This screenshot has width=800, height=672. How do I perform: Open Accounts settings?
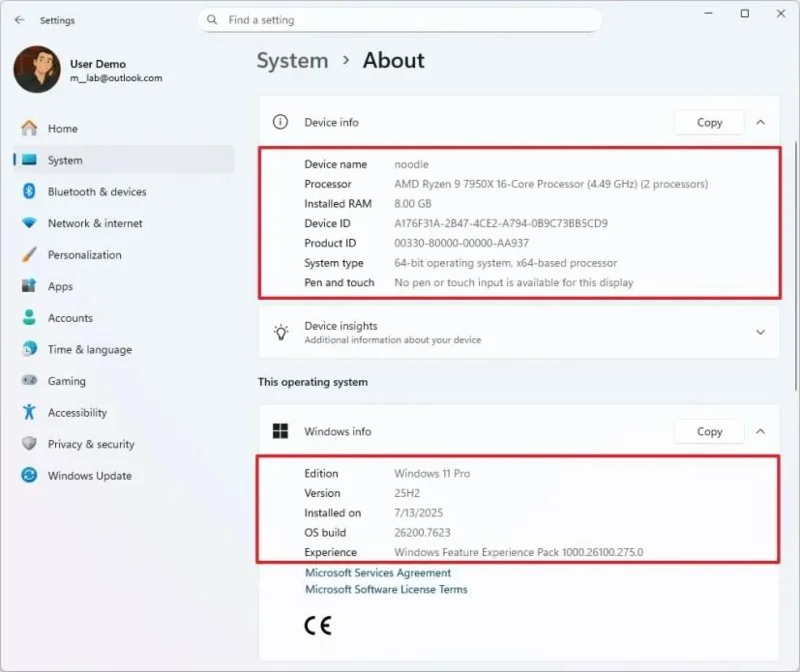click(x=123, y=317)
